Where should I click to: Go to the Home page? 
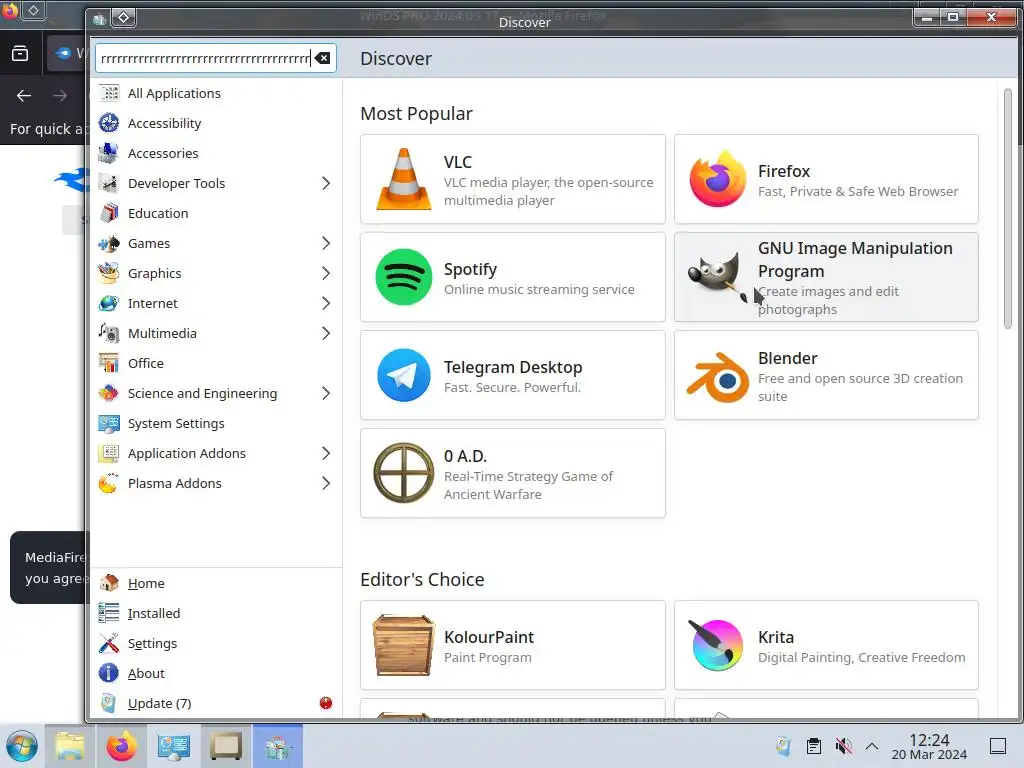[x=216, y=583]
